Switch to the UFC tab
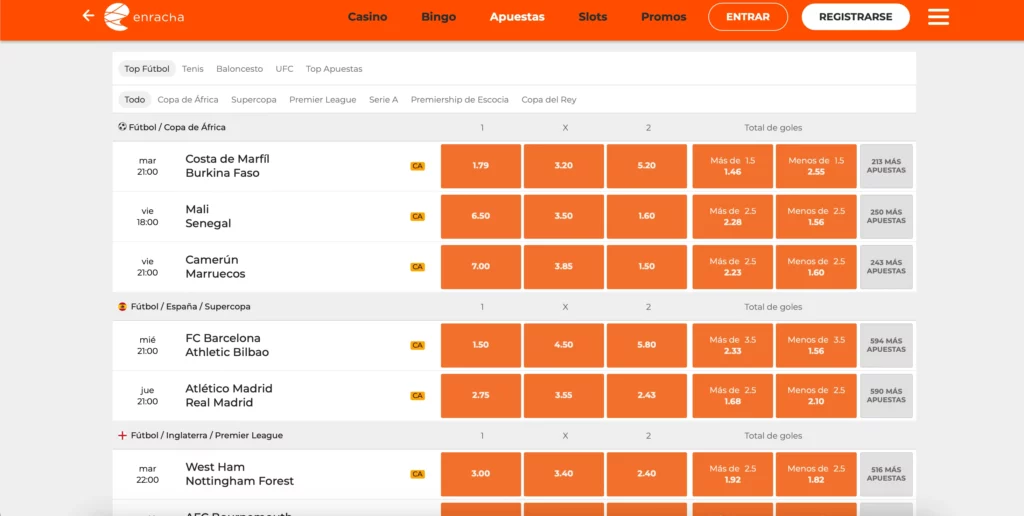This screenshot has height=516, width=1024. coord(284,69)
